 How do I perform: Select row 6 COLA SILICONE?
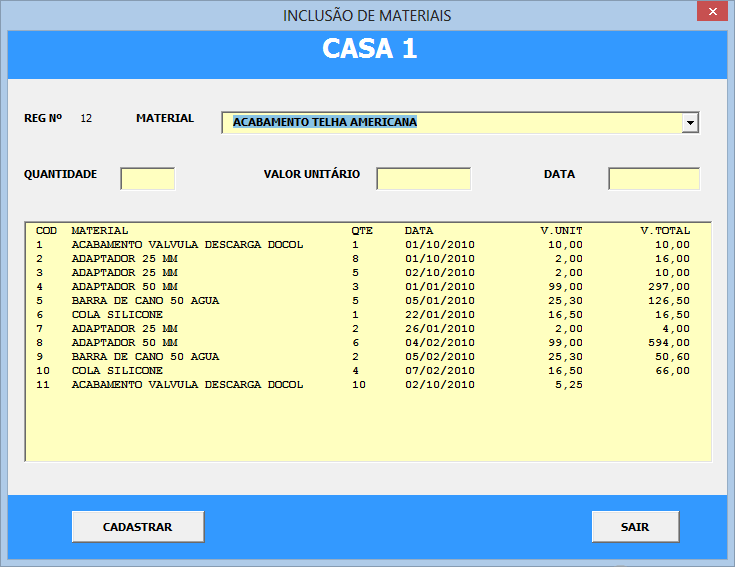(368, 315)
